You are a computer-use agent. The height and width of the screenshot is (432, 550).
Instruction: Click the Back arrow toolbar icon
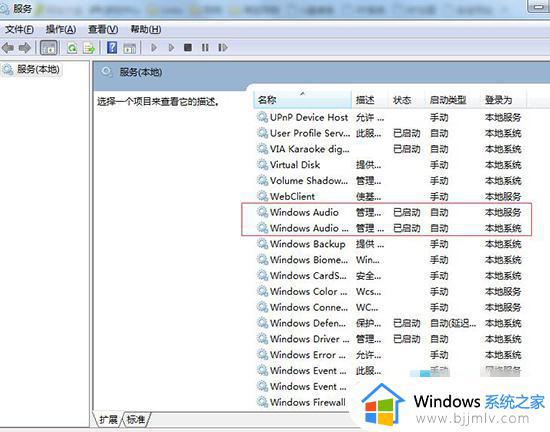click(8, 47)
